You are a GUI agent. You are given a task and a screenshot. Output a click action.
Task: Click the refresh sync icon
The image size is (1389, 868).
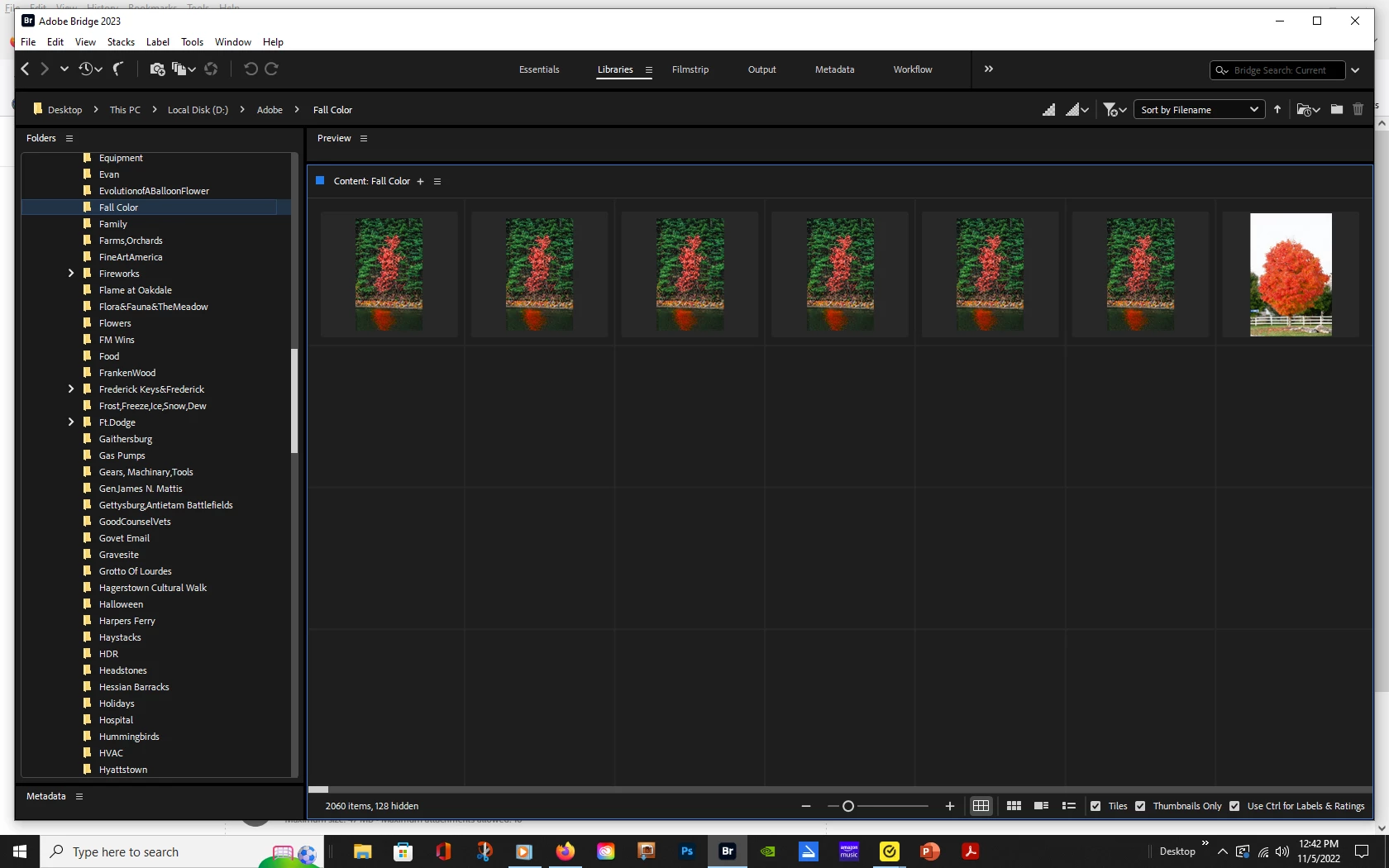[211, 69]
